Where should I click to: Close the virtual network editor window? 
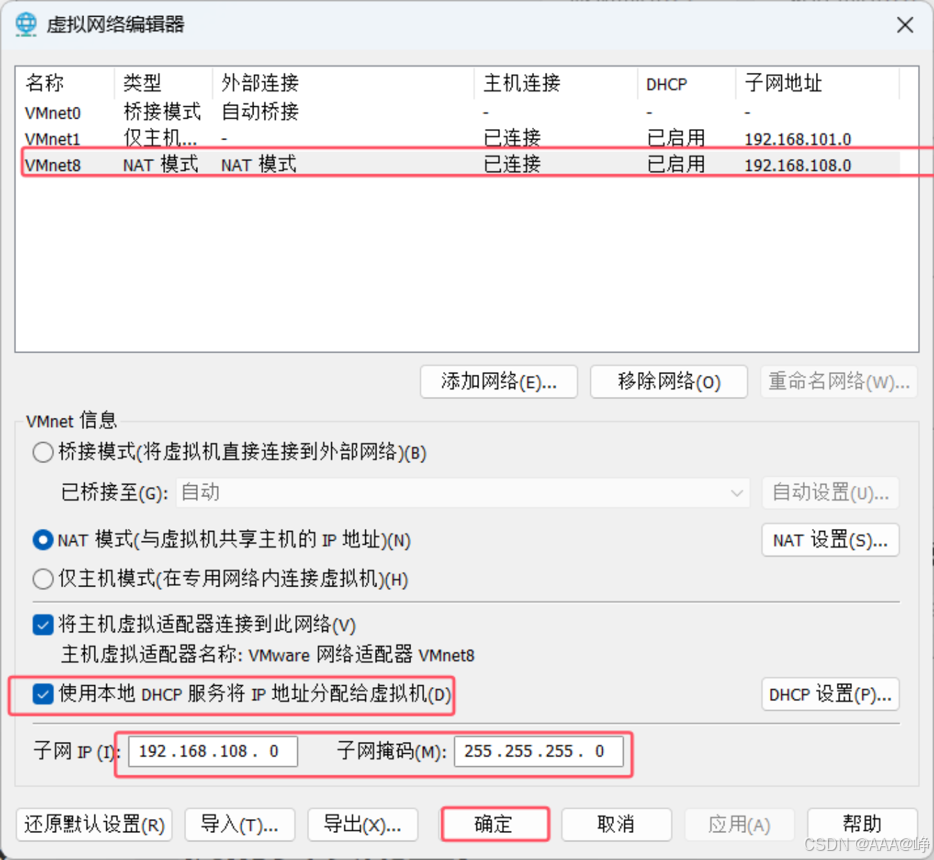(905, 25)
